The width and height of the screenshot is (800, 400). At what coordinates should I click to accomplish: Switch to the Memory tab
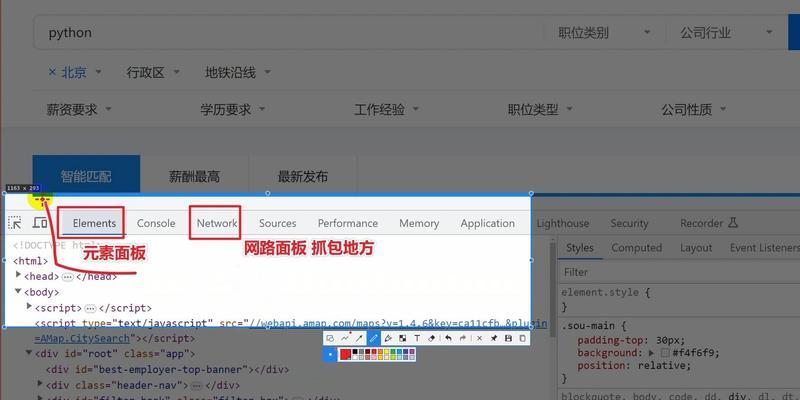pos(419,223)
